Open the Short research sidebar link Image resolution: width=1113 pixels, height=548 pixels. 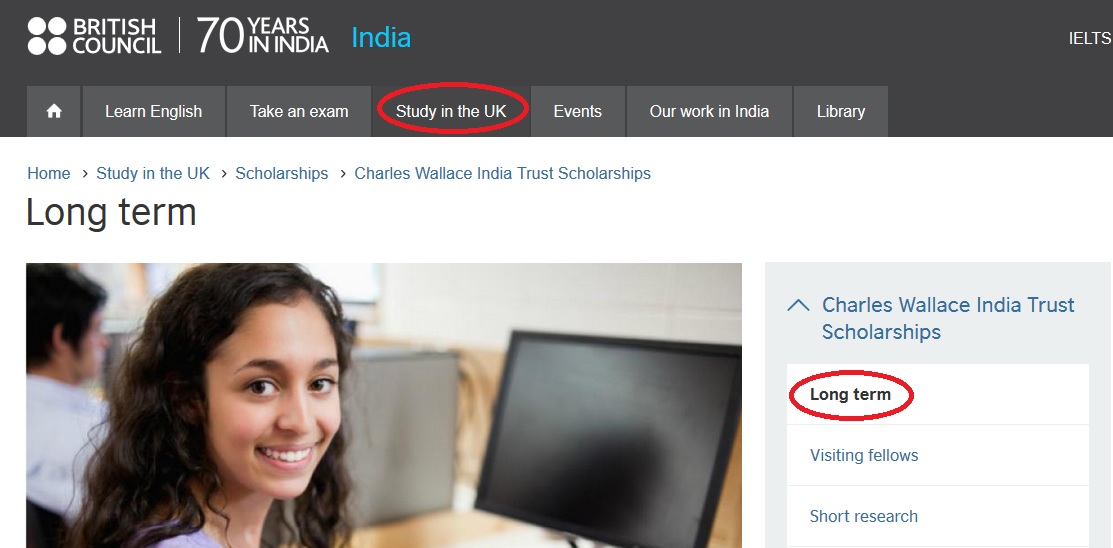[864, 516]
